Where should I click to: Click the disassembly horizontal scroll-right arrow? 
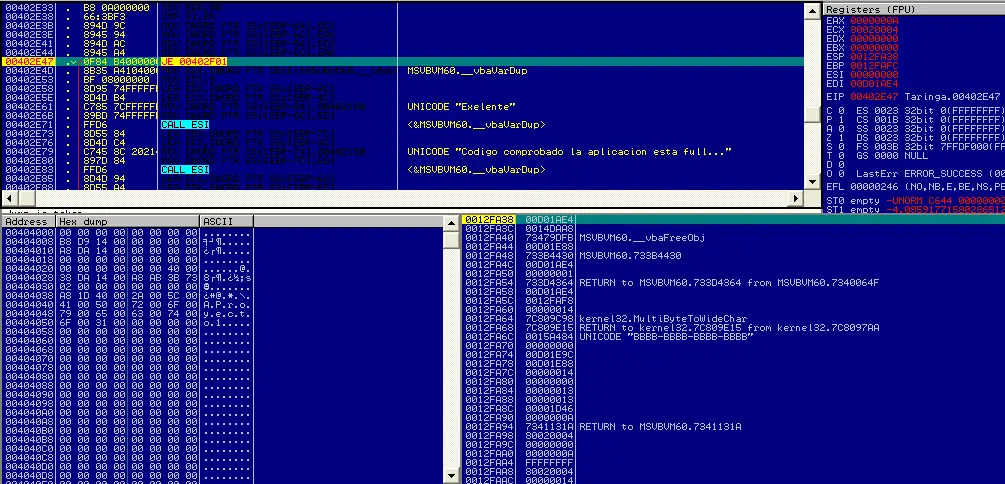(798, 197)
